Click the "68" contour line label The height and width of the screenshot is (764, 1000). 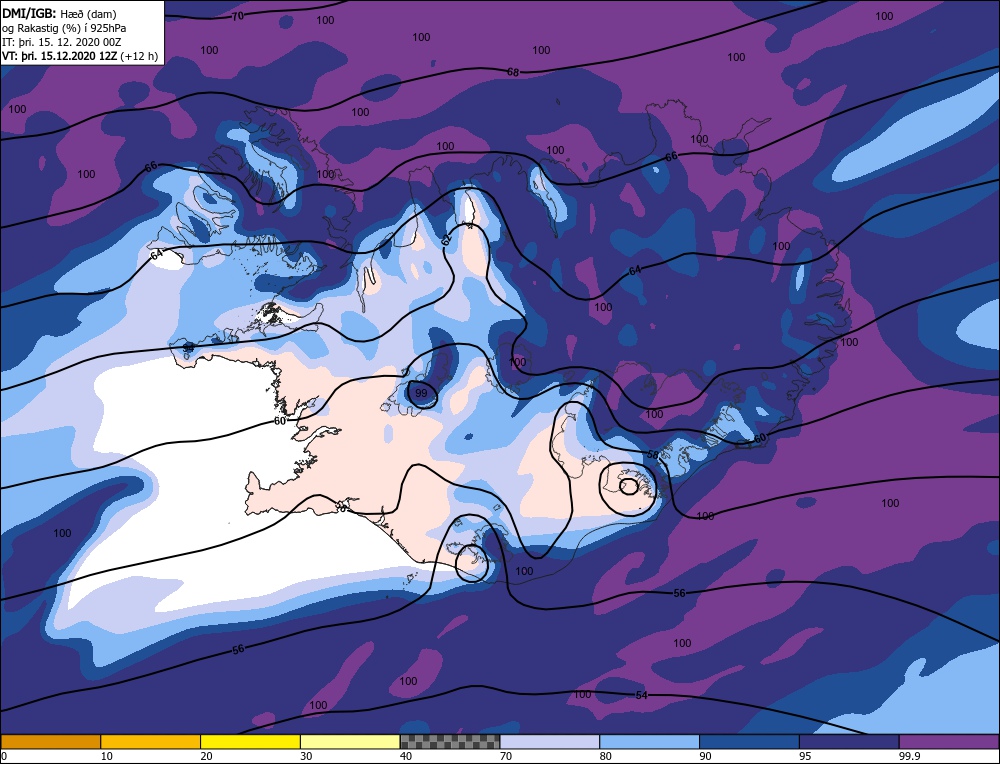(x=513, y=72)
